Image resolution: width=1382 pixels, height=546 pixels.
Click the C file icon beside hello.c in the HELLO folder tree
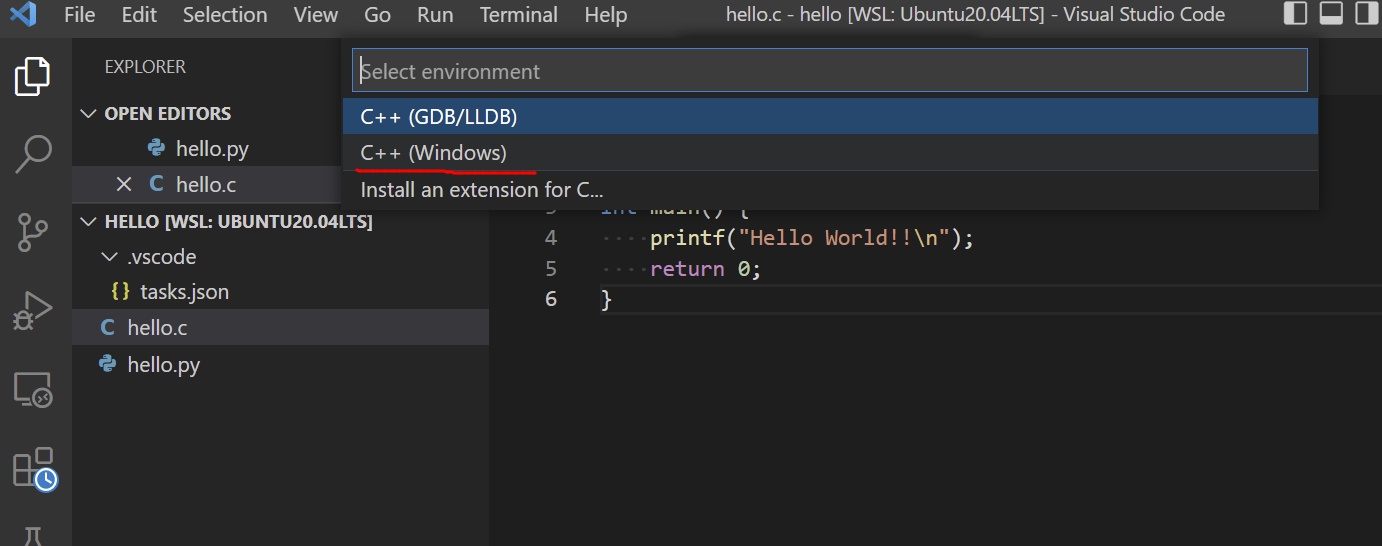[108, 328]
